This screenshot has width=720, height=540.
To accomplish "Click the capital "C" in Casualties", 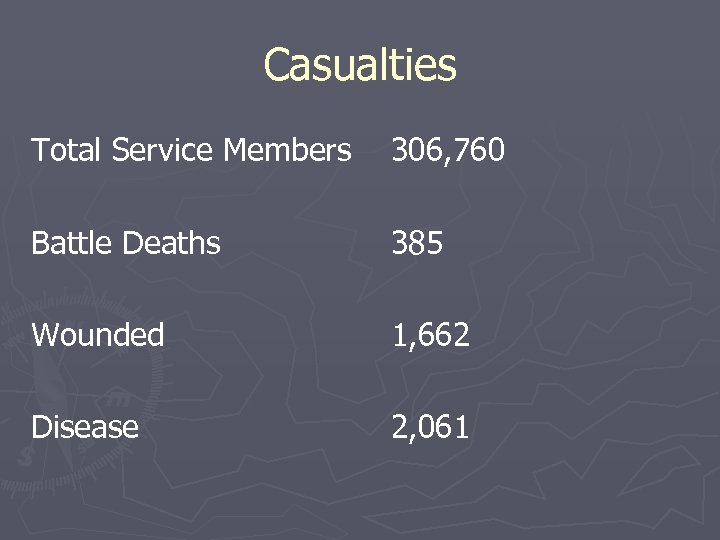I will [278, 66].
